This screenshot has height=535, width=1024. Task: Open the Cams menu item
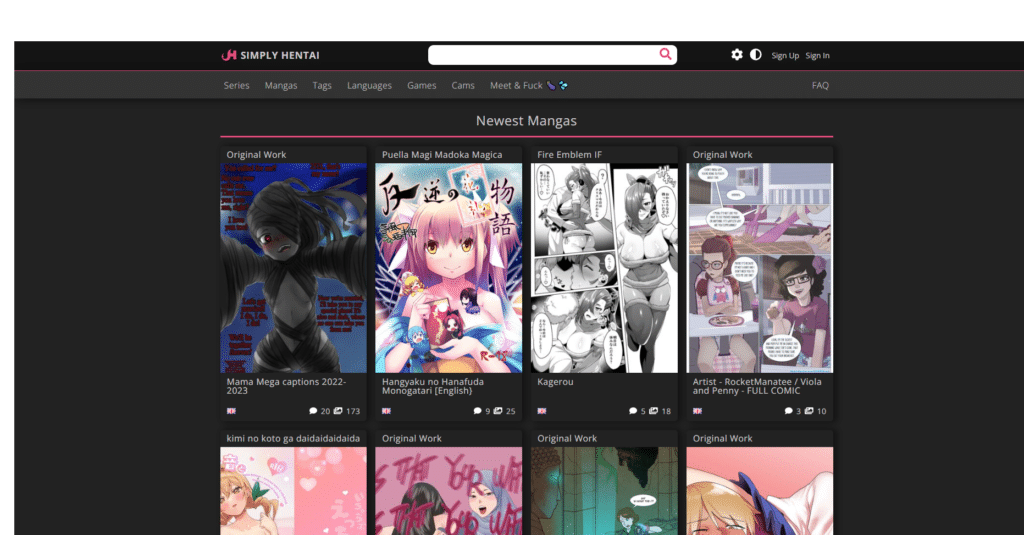pos(463,86)
